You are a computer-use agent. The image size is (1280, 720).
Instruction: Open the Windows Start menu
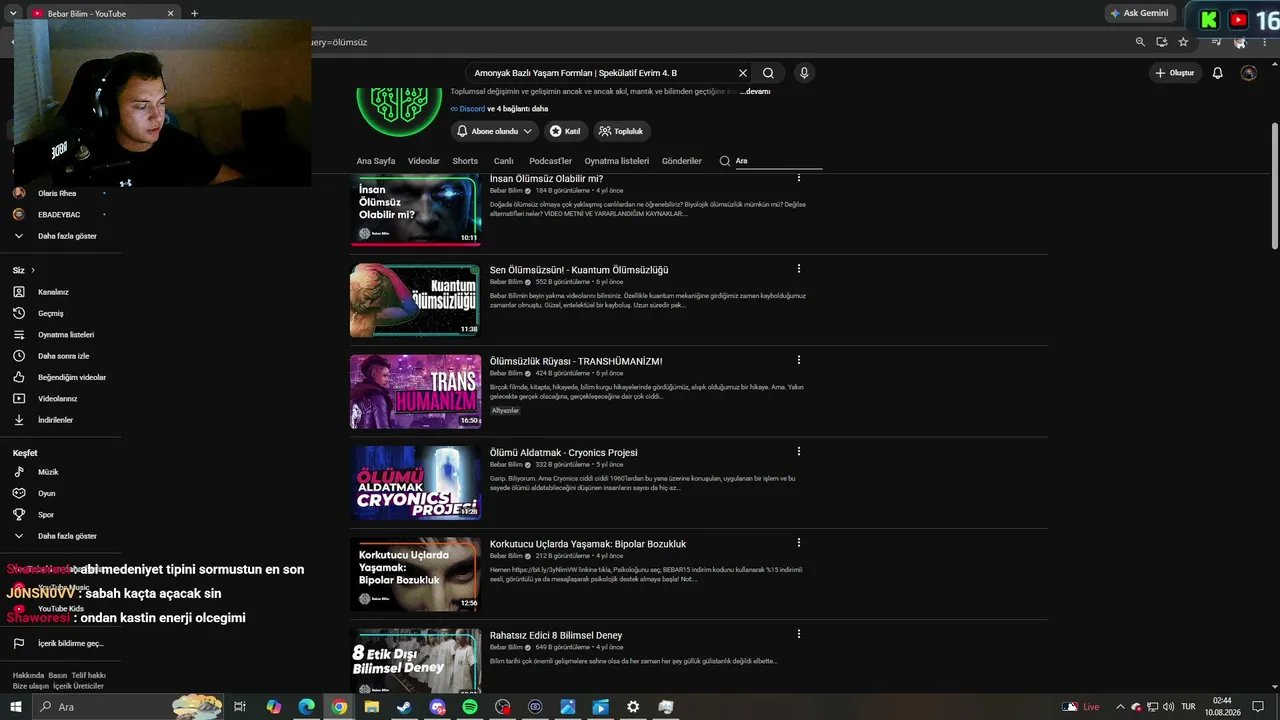pos(16,707)
